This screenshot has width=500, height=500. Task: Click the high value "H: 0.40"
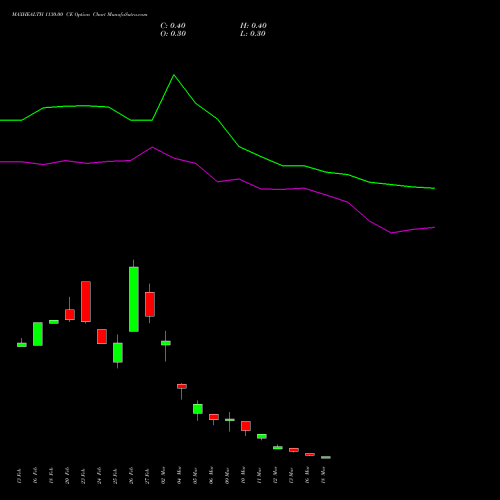[x=253, y=26]
